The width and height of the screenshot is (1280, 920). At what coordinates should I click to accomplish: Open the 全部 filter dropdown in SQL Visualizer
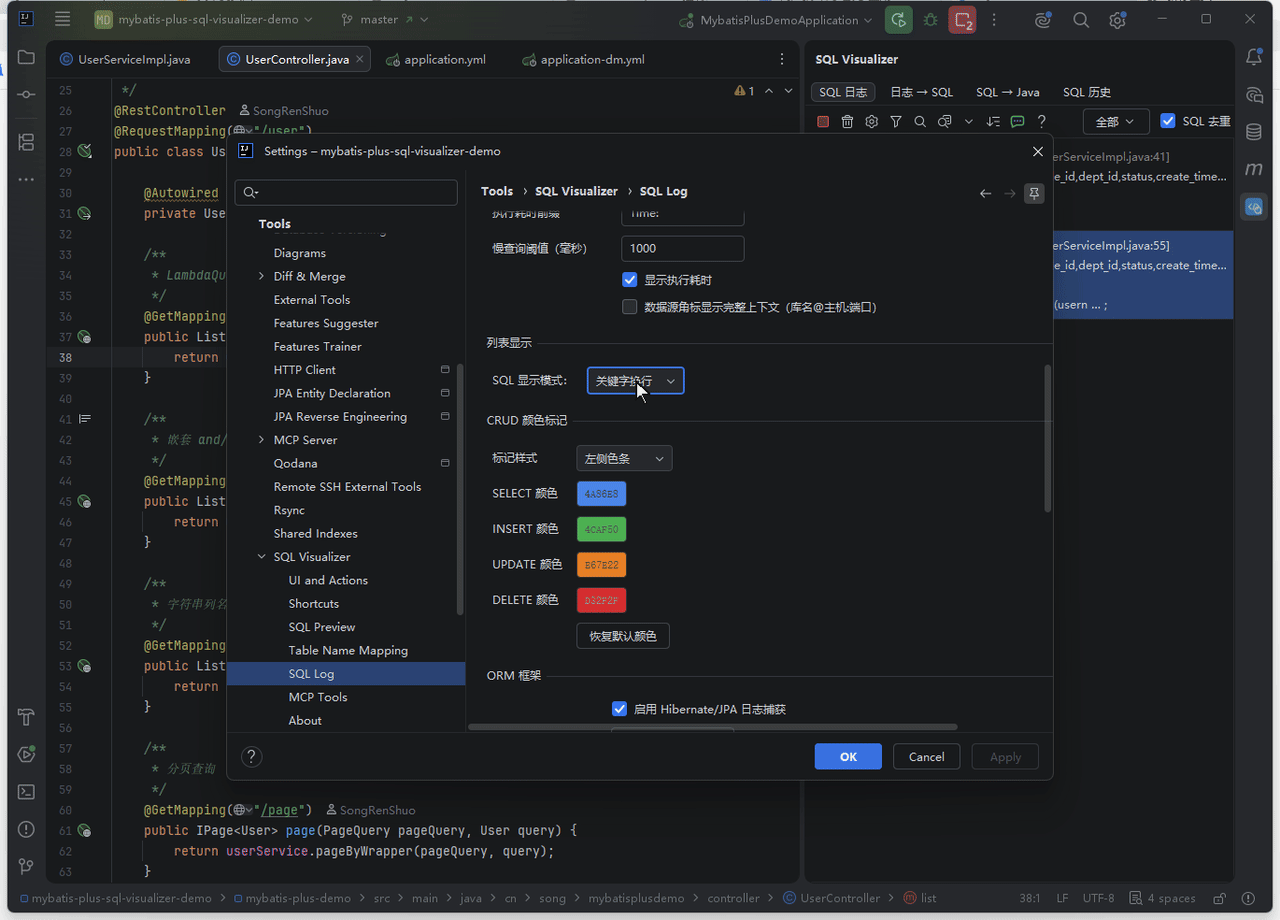[1116, 121]
